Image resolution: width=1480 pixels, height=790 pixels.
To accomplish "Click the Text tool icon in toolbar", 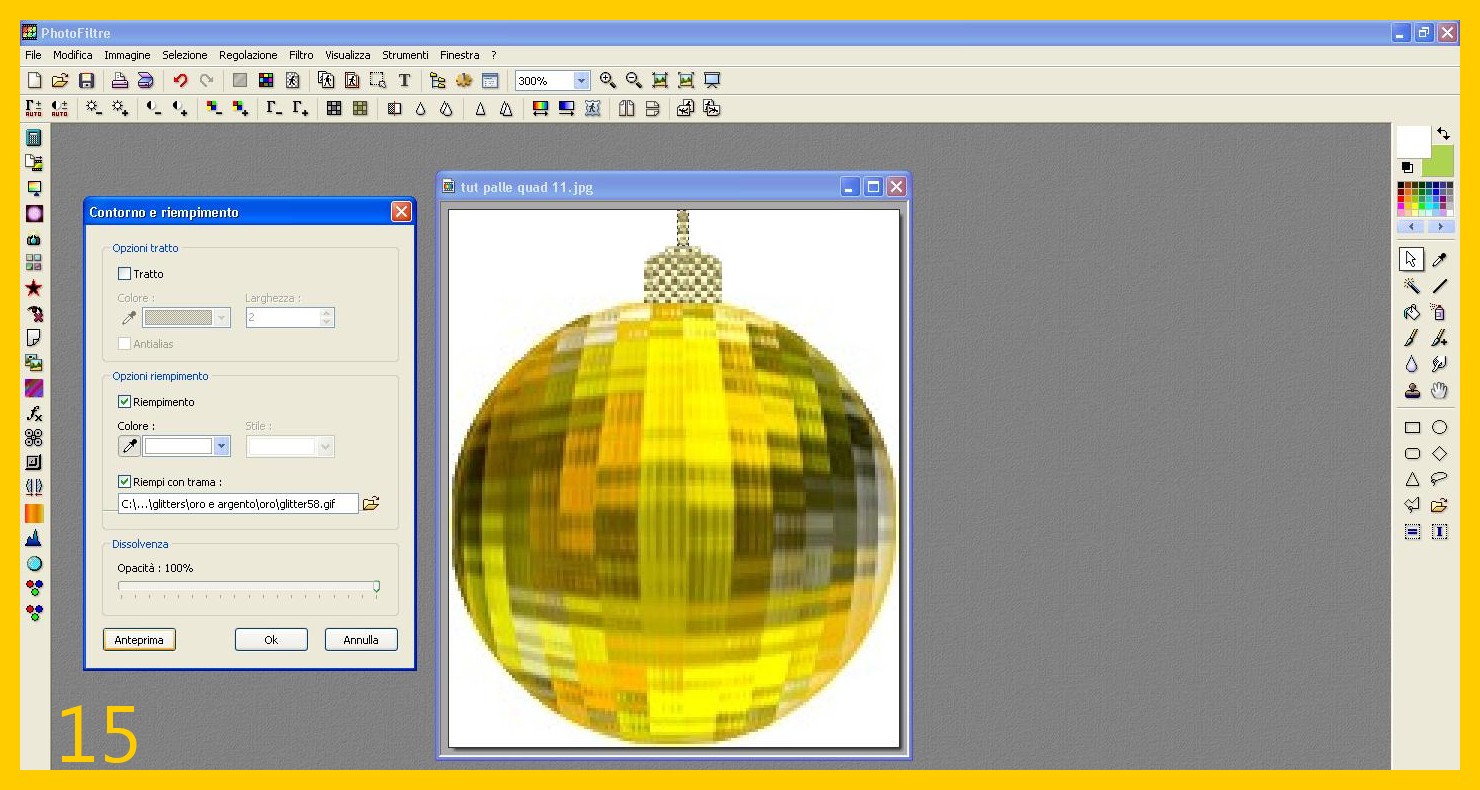I will [x=405, y=81].
